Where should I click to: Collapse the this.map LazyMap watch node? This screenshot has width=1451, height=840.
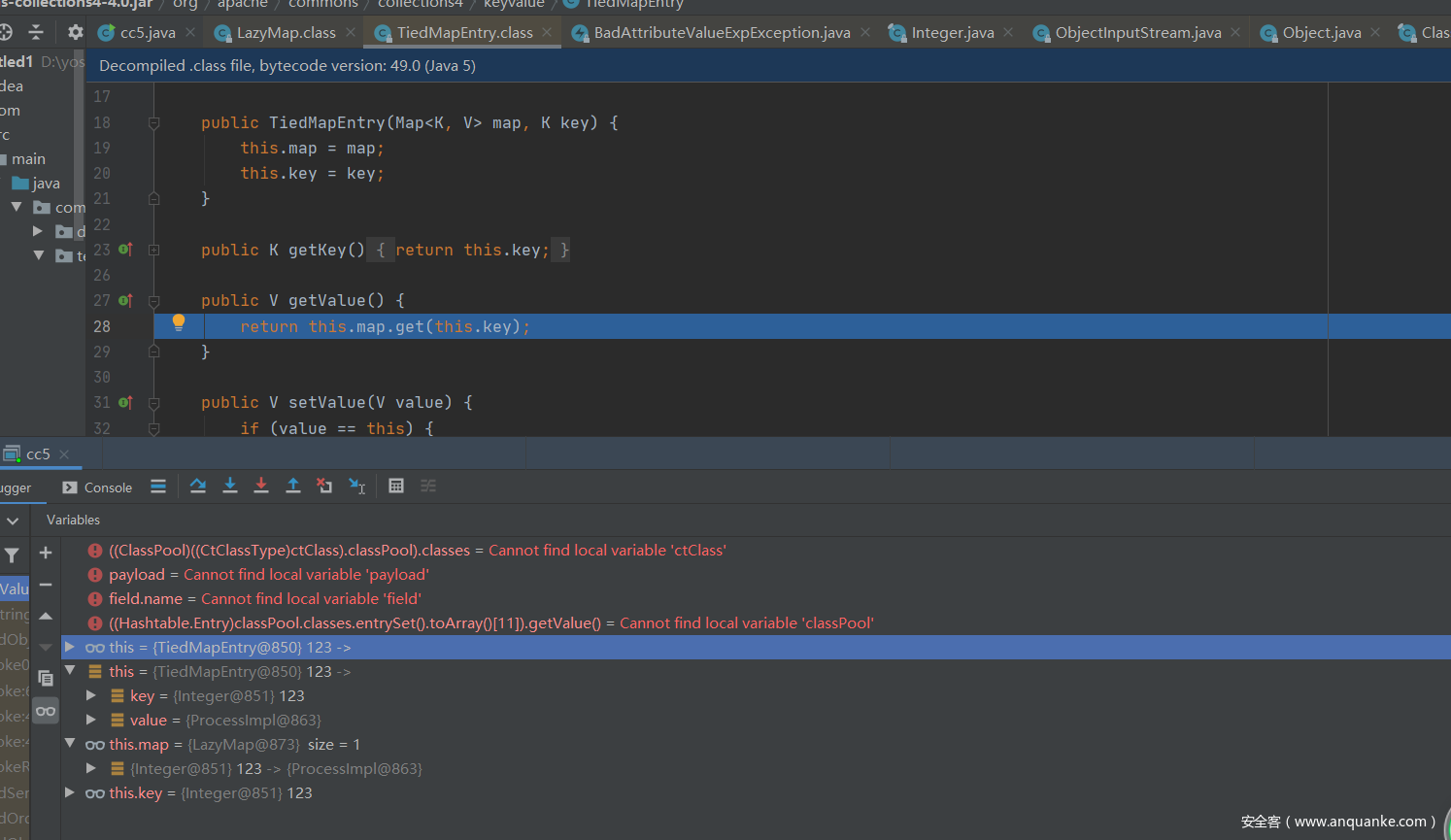coord(70,744)
